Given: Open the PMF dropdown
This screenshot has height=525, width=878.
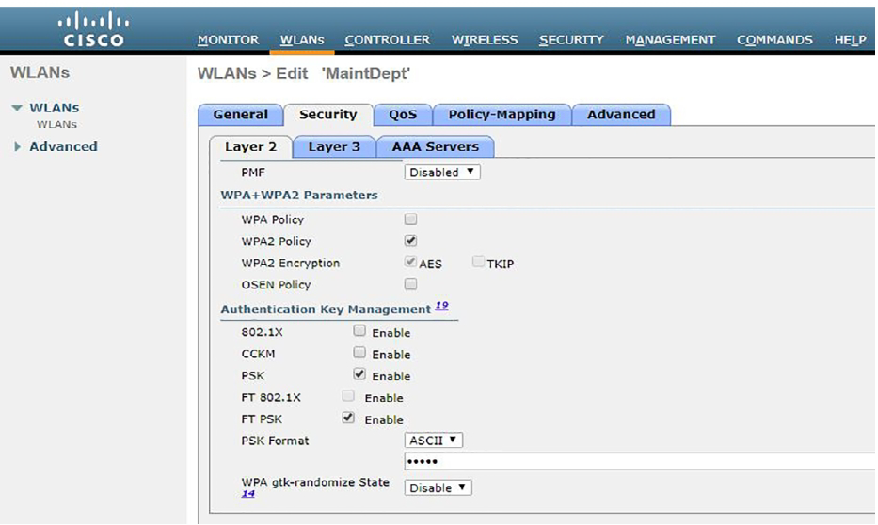Looking at the screenshot, I should click(x=442, y=172).
